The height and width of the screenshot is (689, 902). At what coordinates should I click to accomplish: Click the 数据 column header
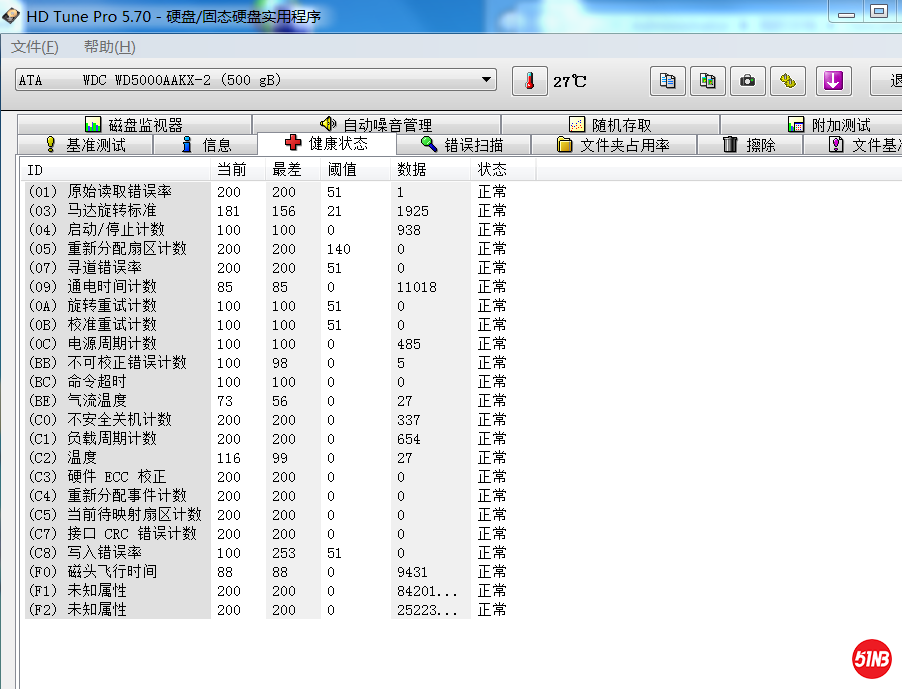tap(412, 170)
